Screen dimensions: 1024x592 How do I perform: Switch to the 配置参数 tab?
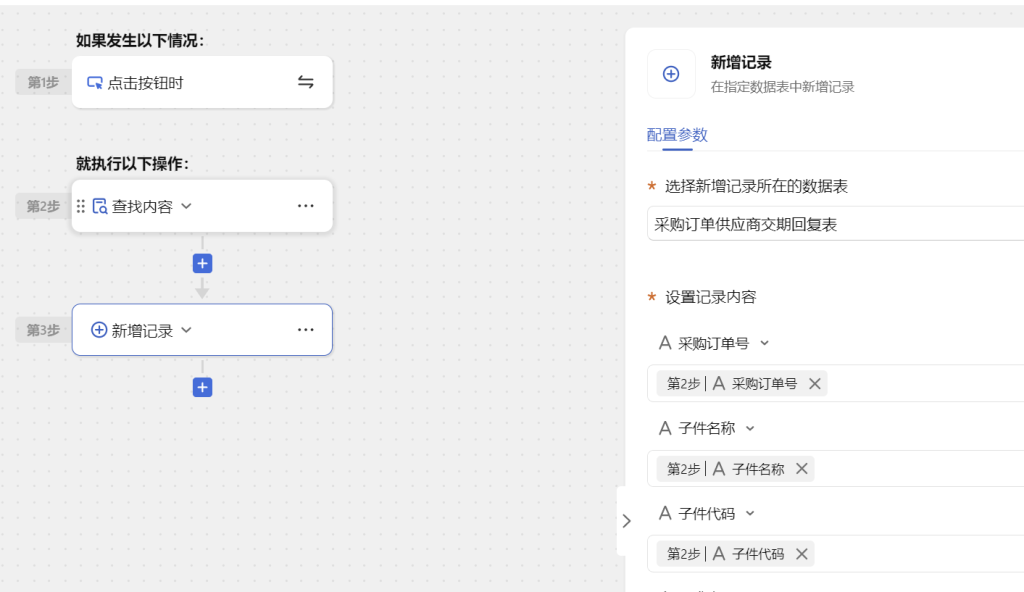point(677,135)
